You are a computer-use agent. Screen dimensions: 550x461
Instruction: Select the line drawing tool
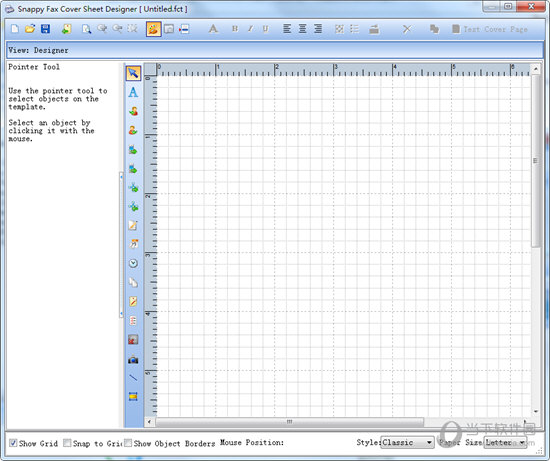(x=133, y=378)
